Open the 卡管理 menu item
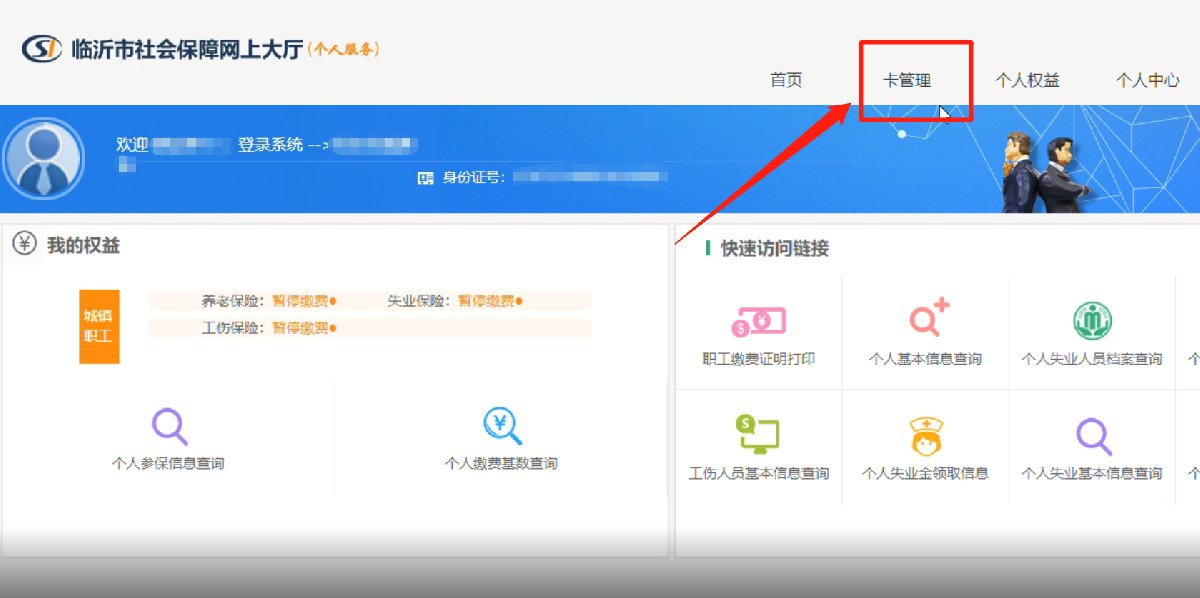Viewport: 1200px width, 598px height. point(907,81)
